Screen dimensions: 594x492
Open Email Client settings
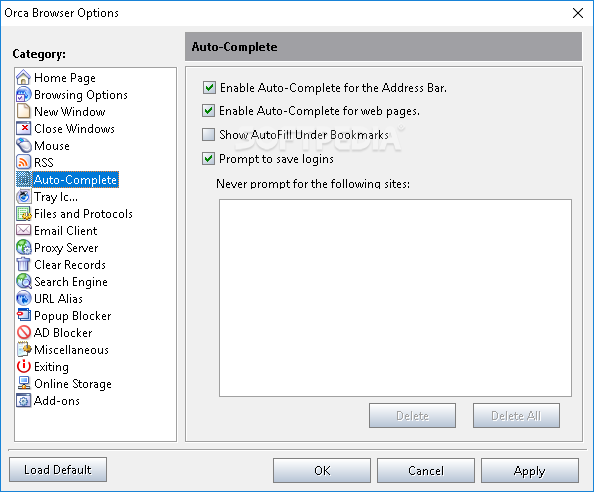tap(66, 231)
